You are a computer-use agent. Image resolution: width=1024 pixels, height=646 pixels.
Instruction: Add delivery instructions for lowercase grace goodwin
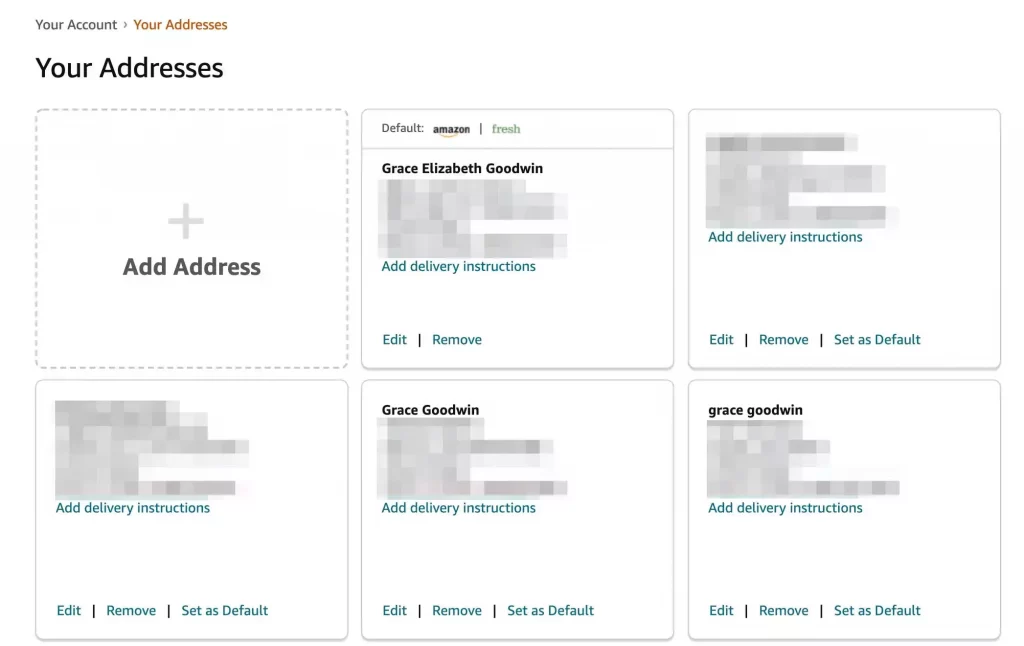[785, 508]
